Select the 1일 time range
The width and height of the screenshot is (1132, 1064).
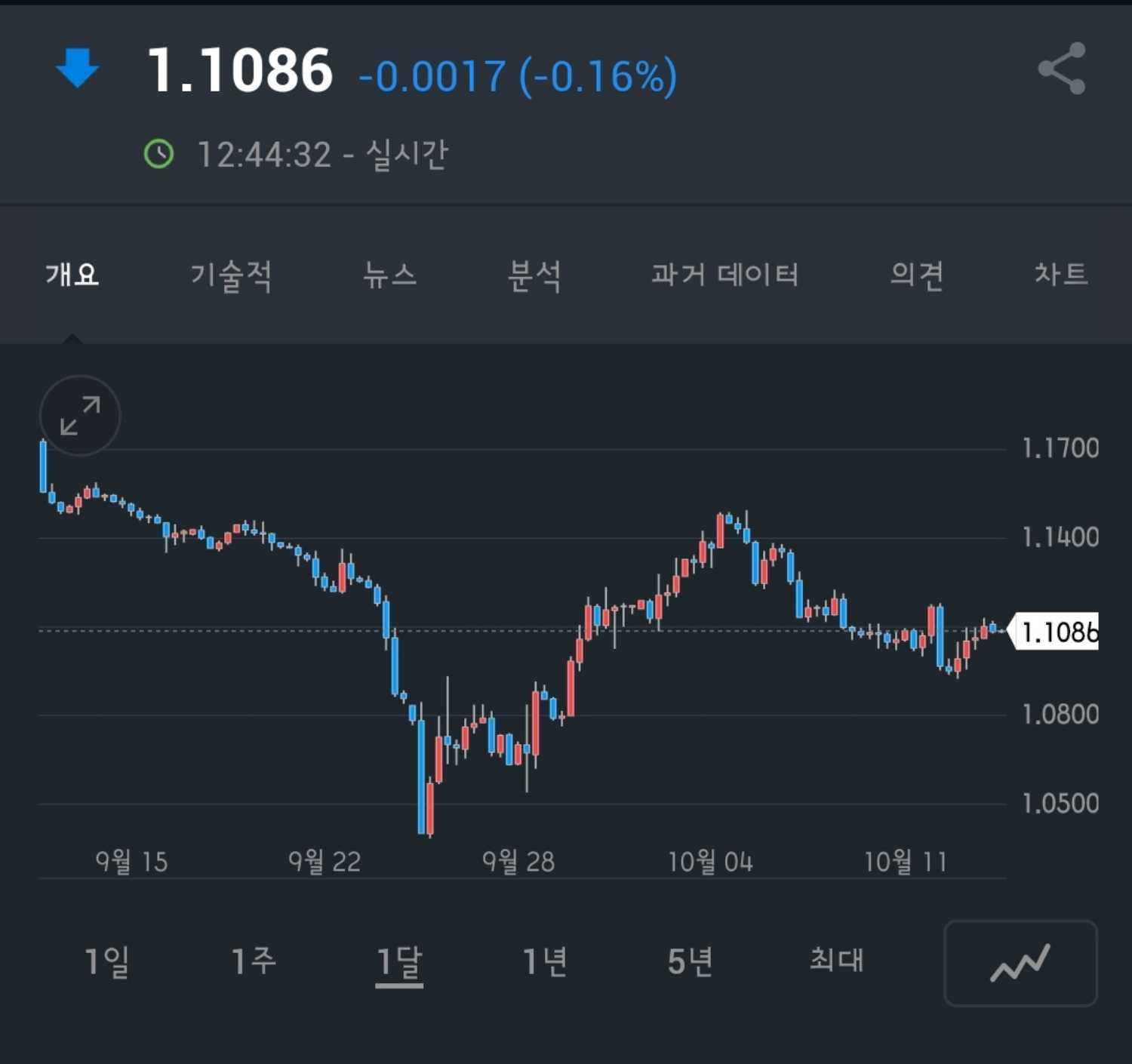coord(107,962)
